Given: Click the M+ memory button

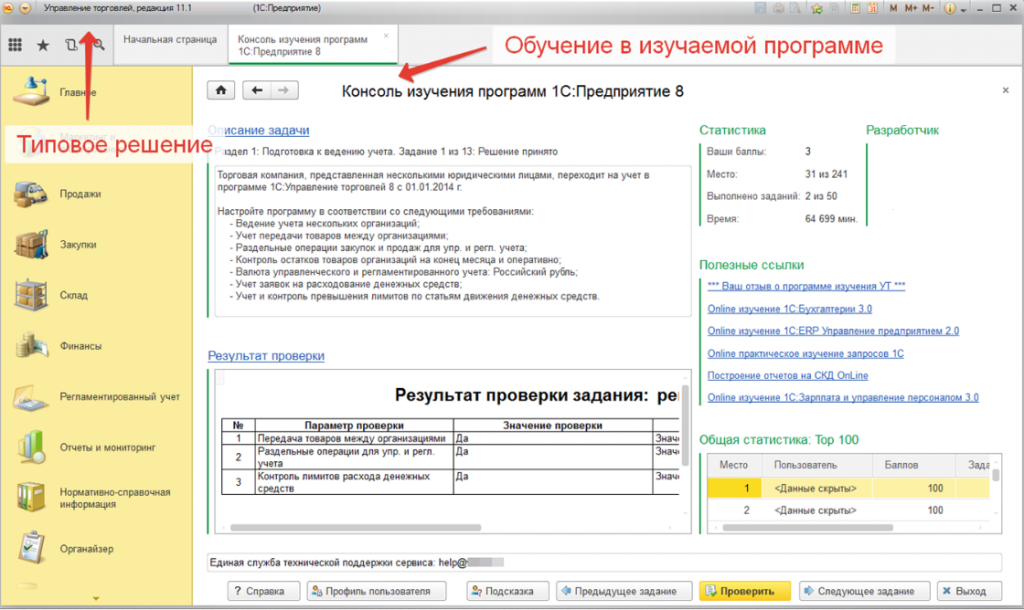Looking at the screenshot, I should tap(910, 8).
